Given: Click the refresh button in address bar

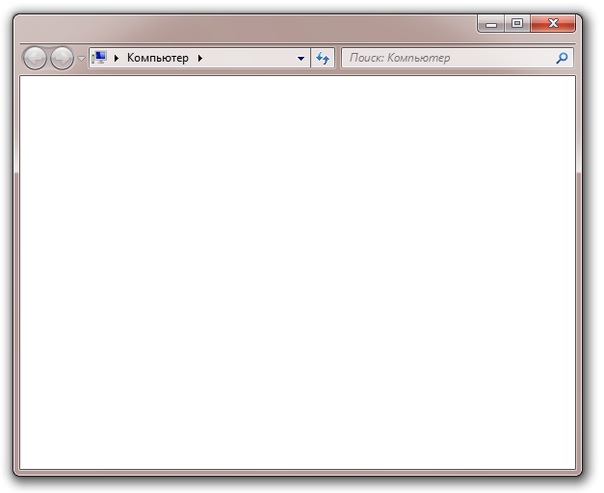Looking at the screenshot, I should [322, 58].
